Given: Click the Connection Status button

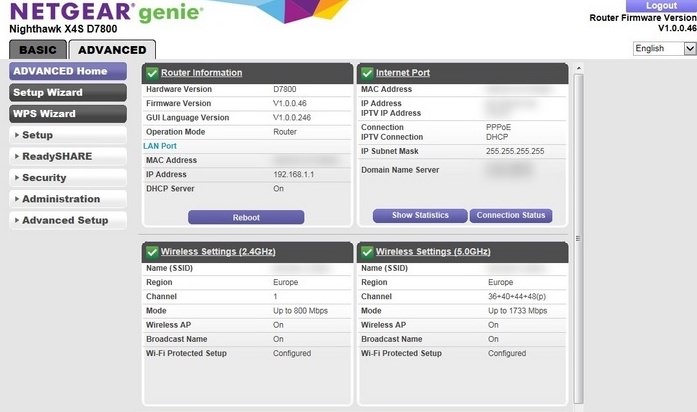Looking at the screenshot, I should tap(511, 216).
